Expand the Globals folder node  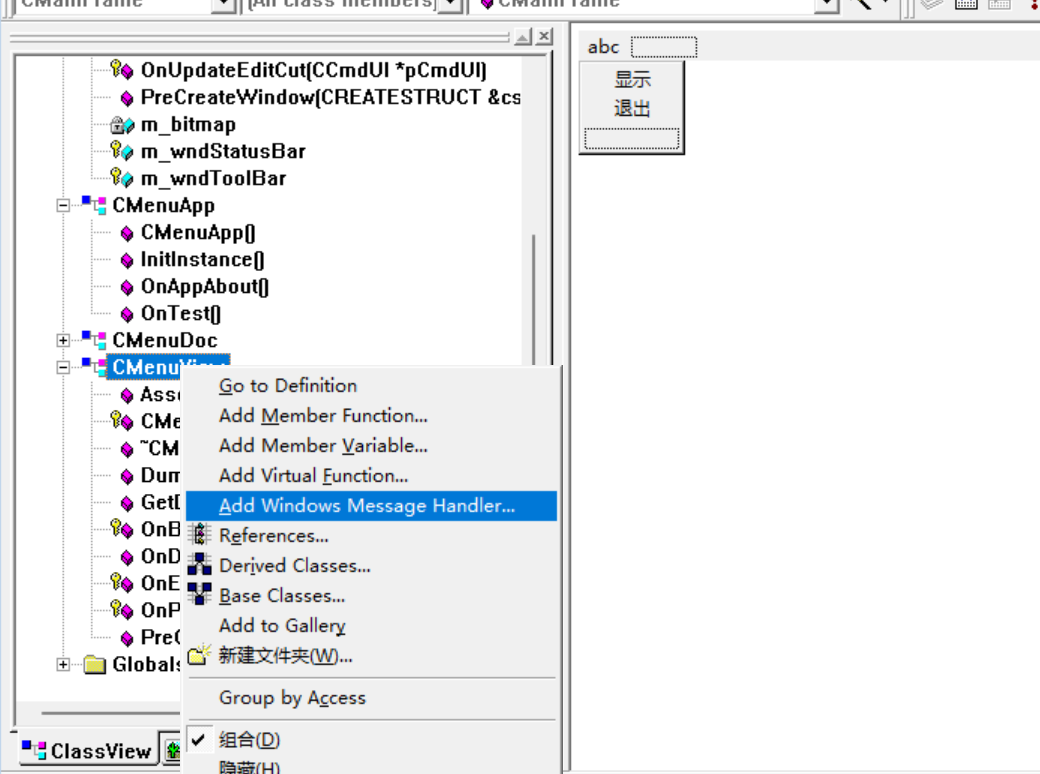tap(63, 664)
